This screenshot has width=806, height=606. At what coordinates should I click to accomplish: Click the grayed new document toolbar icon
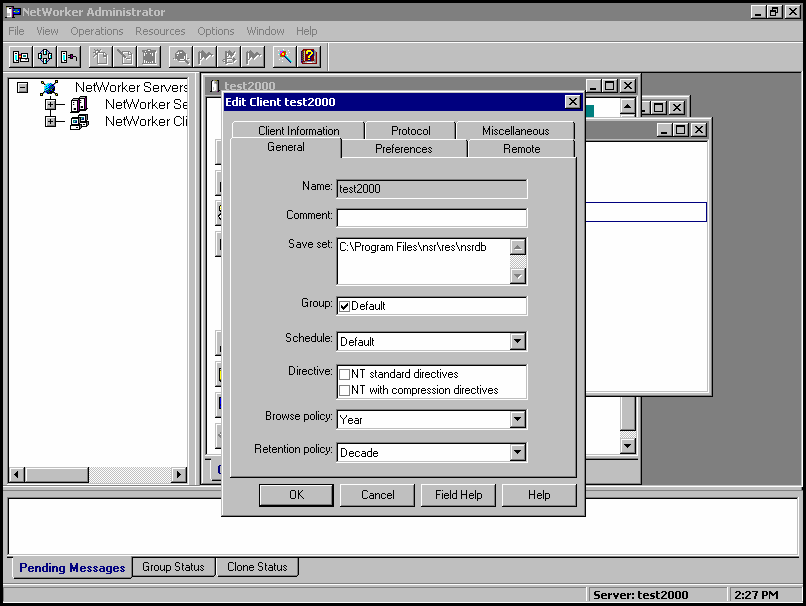(x=101, y=57)
